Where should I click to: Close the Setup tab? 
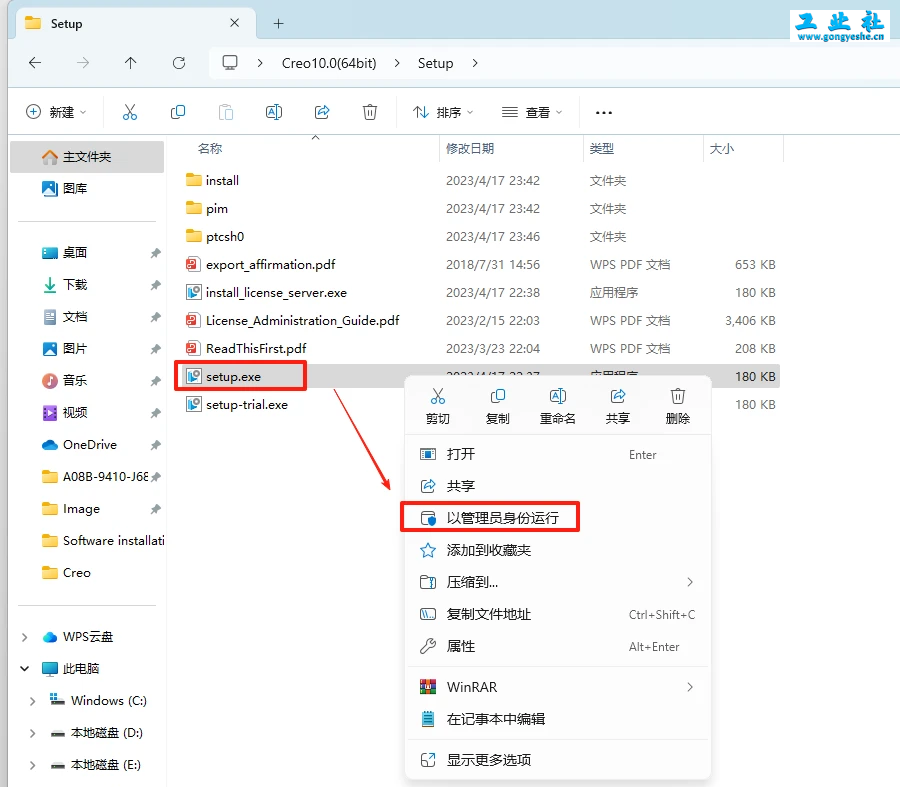[x=235, y=23]
